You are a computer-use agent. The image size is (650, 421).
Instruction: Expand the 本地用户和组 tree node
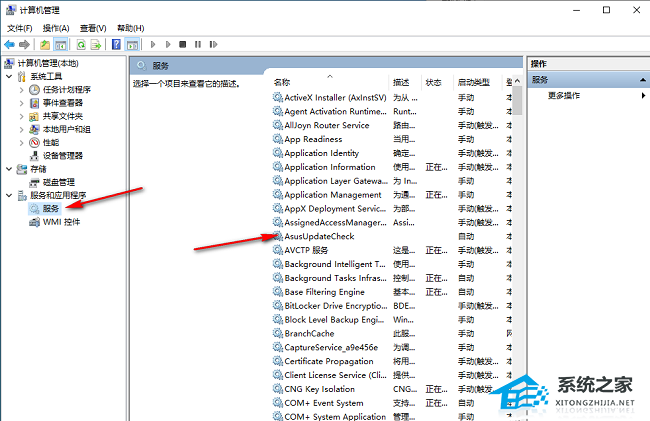tap(22, 129)
